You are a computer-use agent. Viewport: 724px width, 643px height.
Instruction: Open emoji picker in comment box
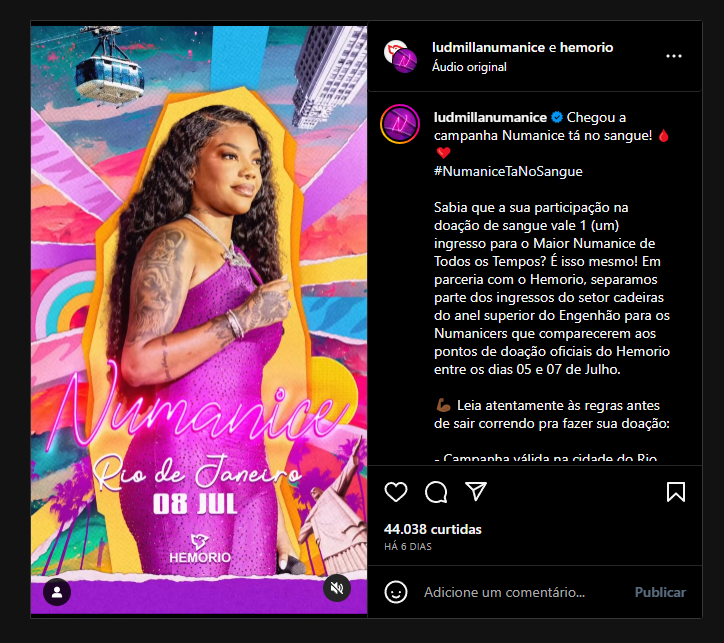click(x=396, y=592)
